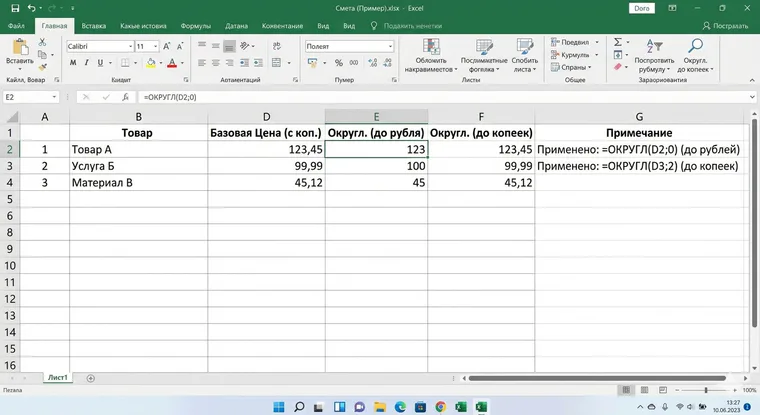Center text horizontally
The image size is (760, 415).
tap(216, 63)
